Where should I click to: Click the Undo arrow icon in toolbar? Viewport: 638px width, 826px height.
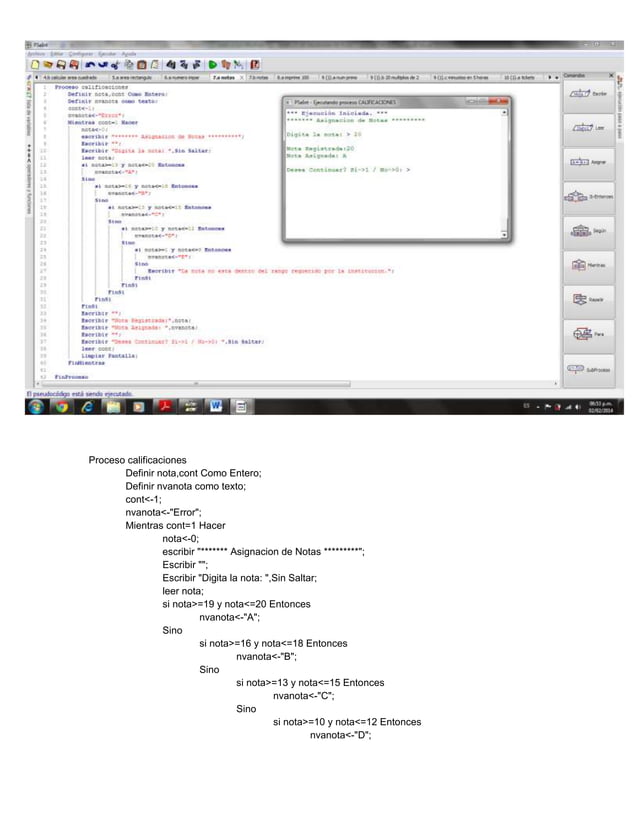click(90, 65)
